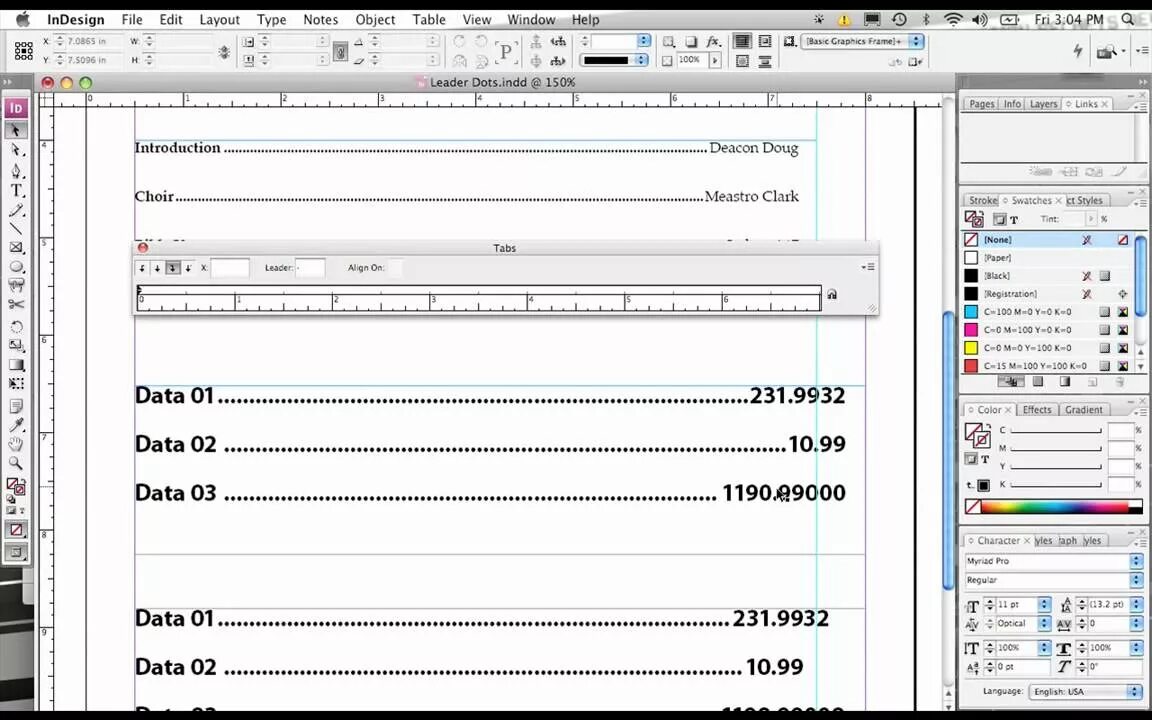
Task: Select the Ellipse tool
Action: (15, 267)
